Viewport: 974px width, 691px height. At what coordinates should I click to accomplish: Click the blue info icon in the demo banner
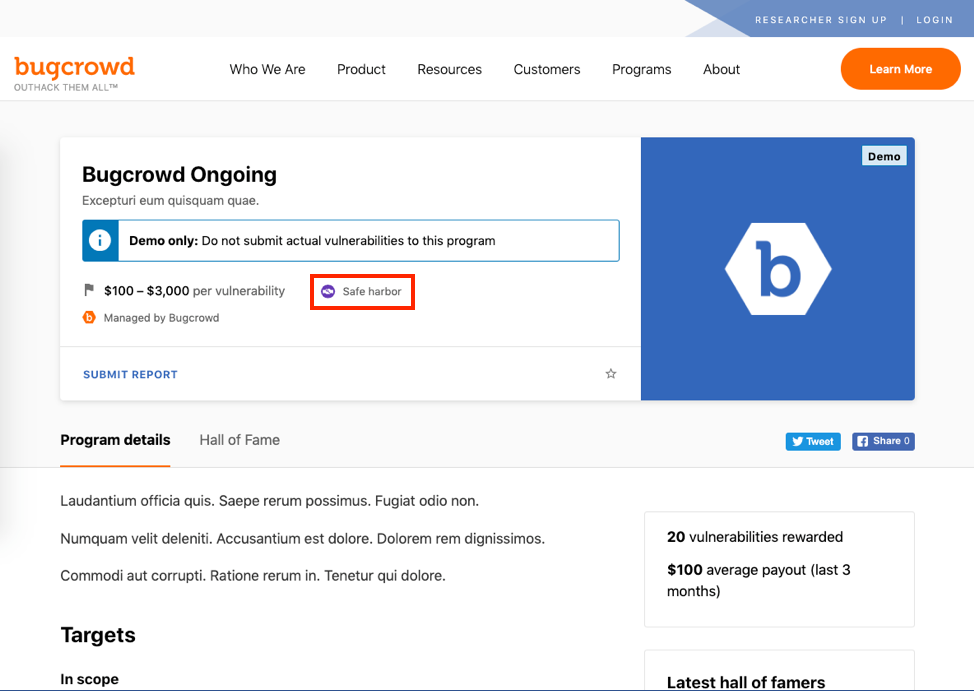(x=100, y=240)
